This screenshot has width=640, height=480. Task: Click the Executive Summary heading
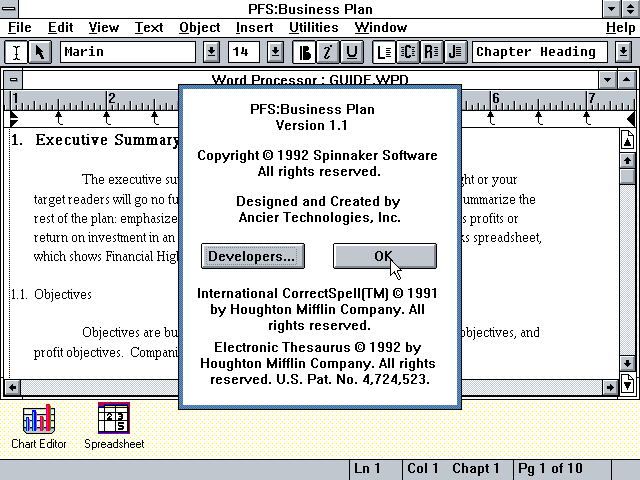[95, 140]
